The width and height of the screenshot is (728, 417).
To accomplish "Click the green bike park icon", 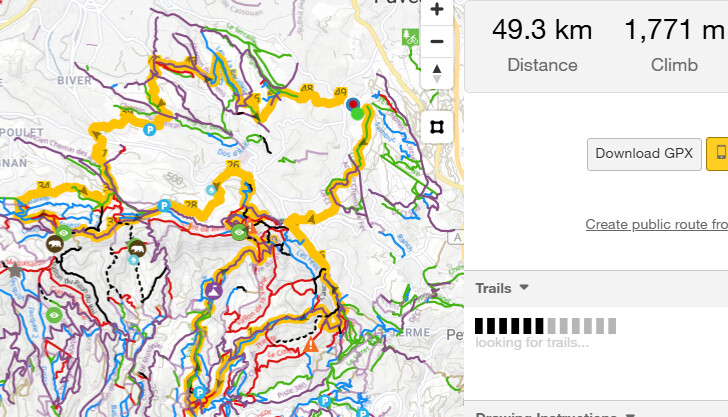I will pos(410,37).
